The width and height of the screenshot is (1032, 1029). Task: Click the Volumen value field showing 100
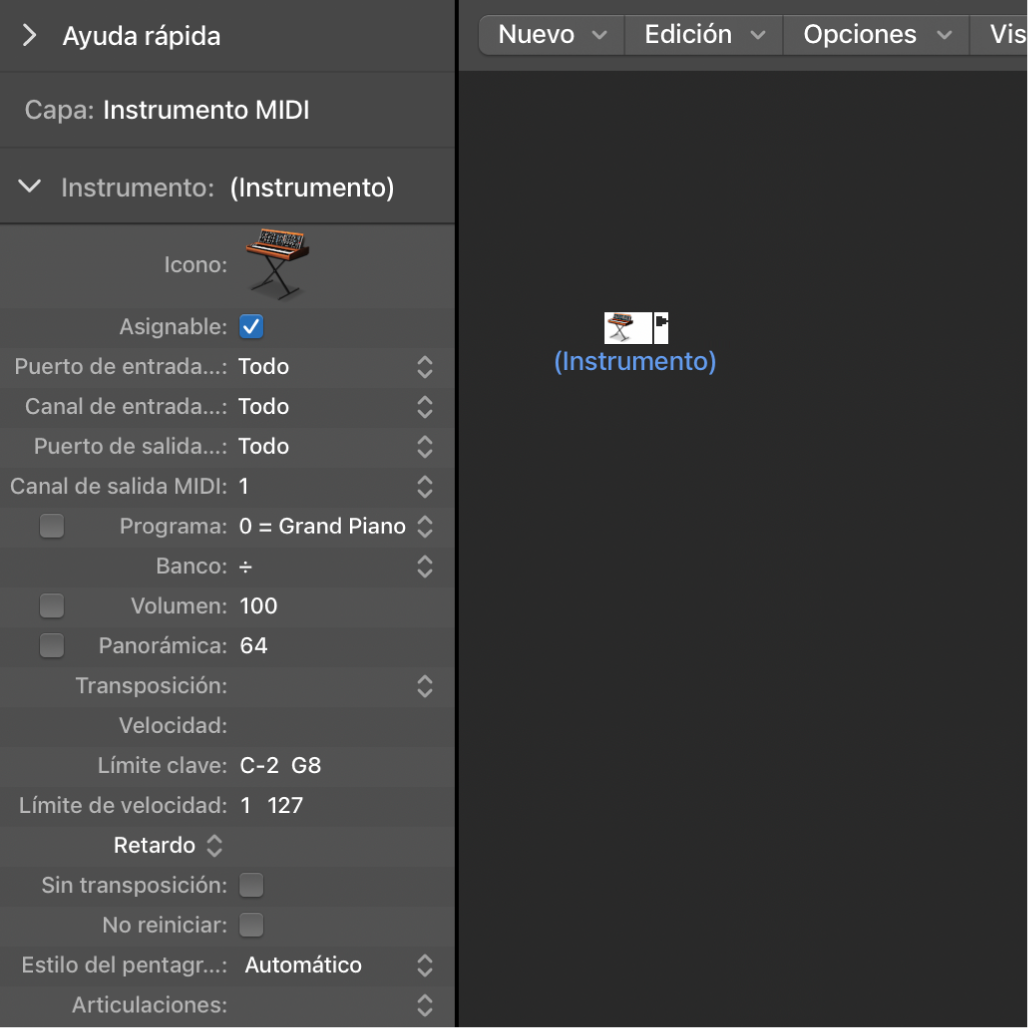(259, 606)
